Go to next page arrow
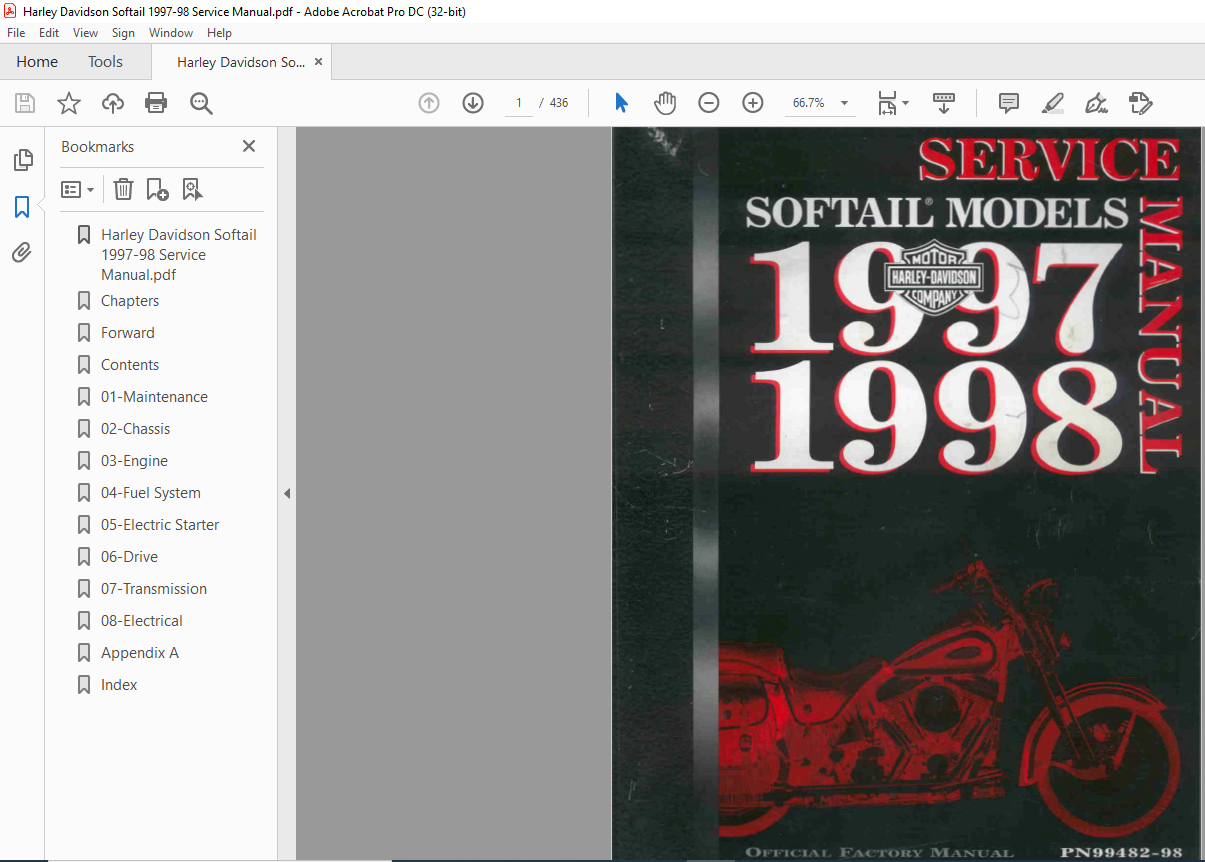The image size is (1205, 862). tap(473, 103)
